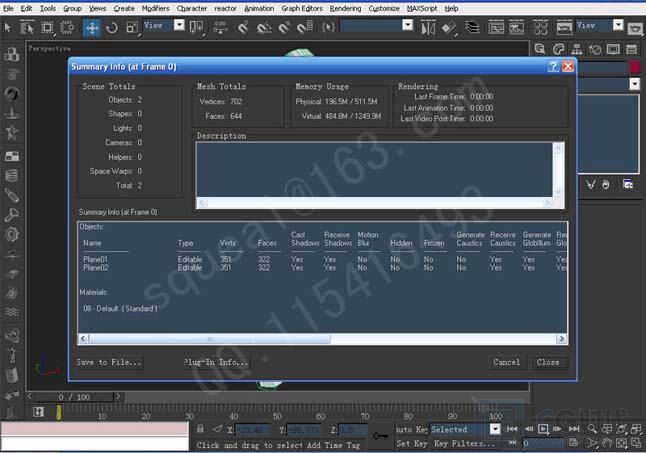Click the Objects list horizontal scrollbar thumb
646x453 pixels.
(x=210, y=339)
